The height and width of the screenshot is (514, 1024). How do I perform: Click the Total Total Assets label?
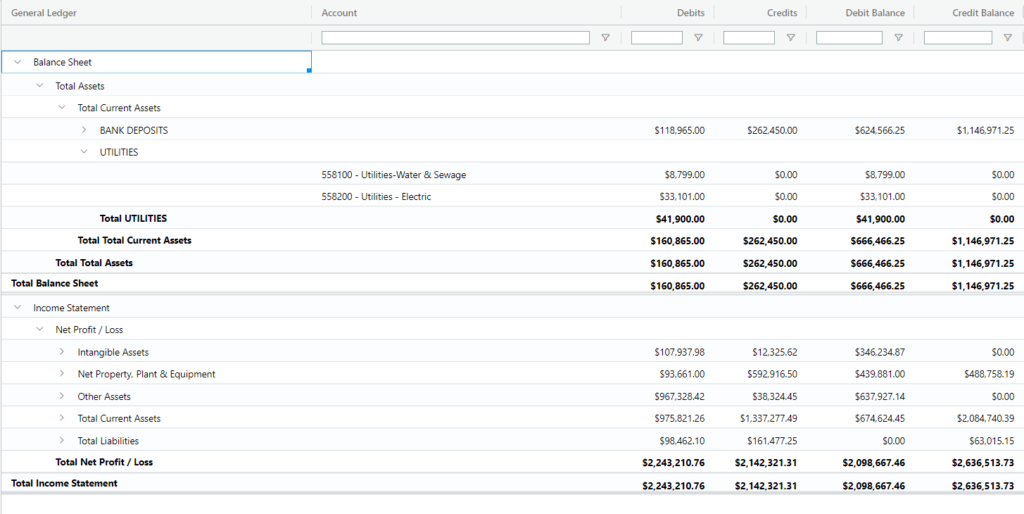[94, 263]
